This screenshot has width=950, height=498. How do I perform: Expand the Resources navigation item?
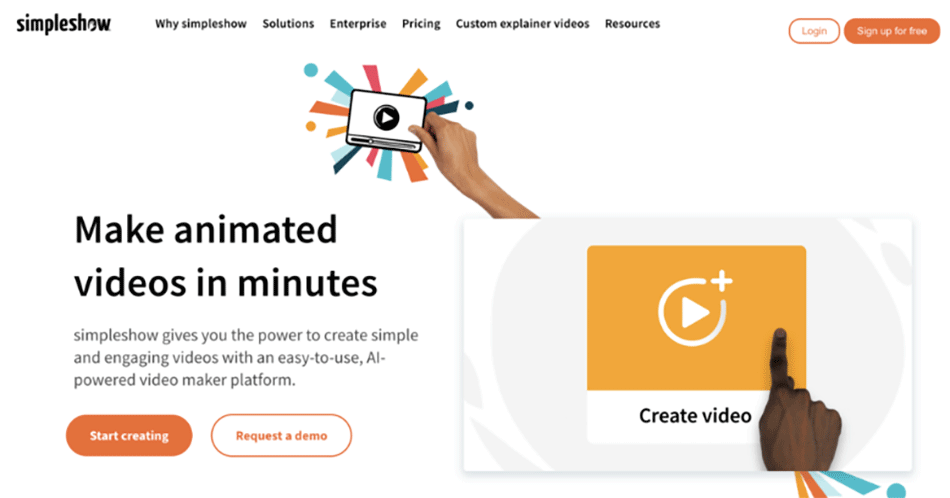tap(632, 24)
